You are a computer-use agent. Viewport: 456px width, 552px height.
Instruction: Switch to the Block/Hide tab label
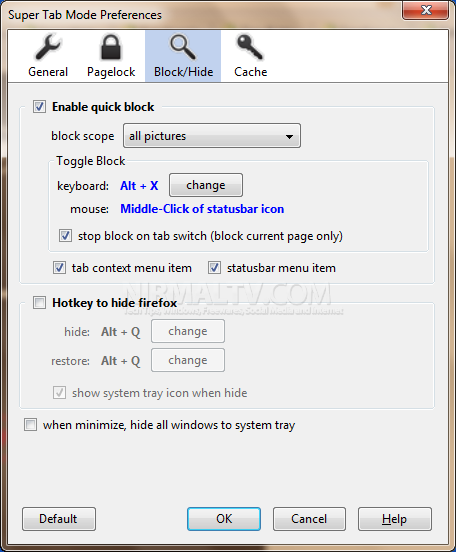[x=183, y=72]
